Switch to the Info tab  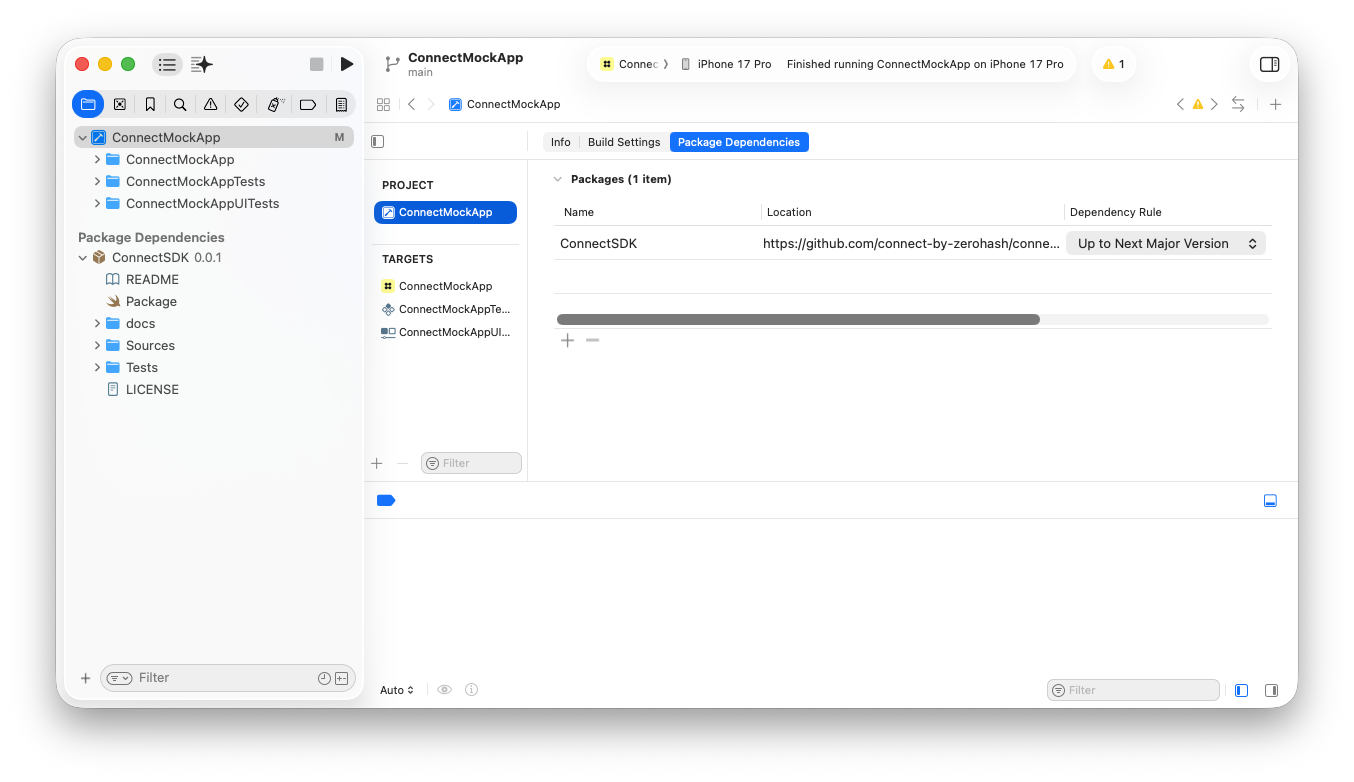point(560,142)
